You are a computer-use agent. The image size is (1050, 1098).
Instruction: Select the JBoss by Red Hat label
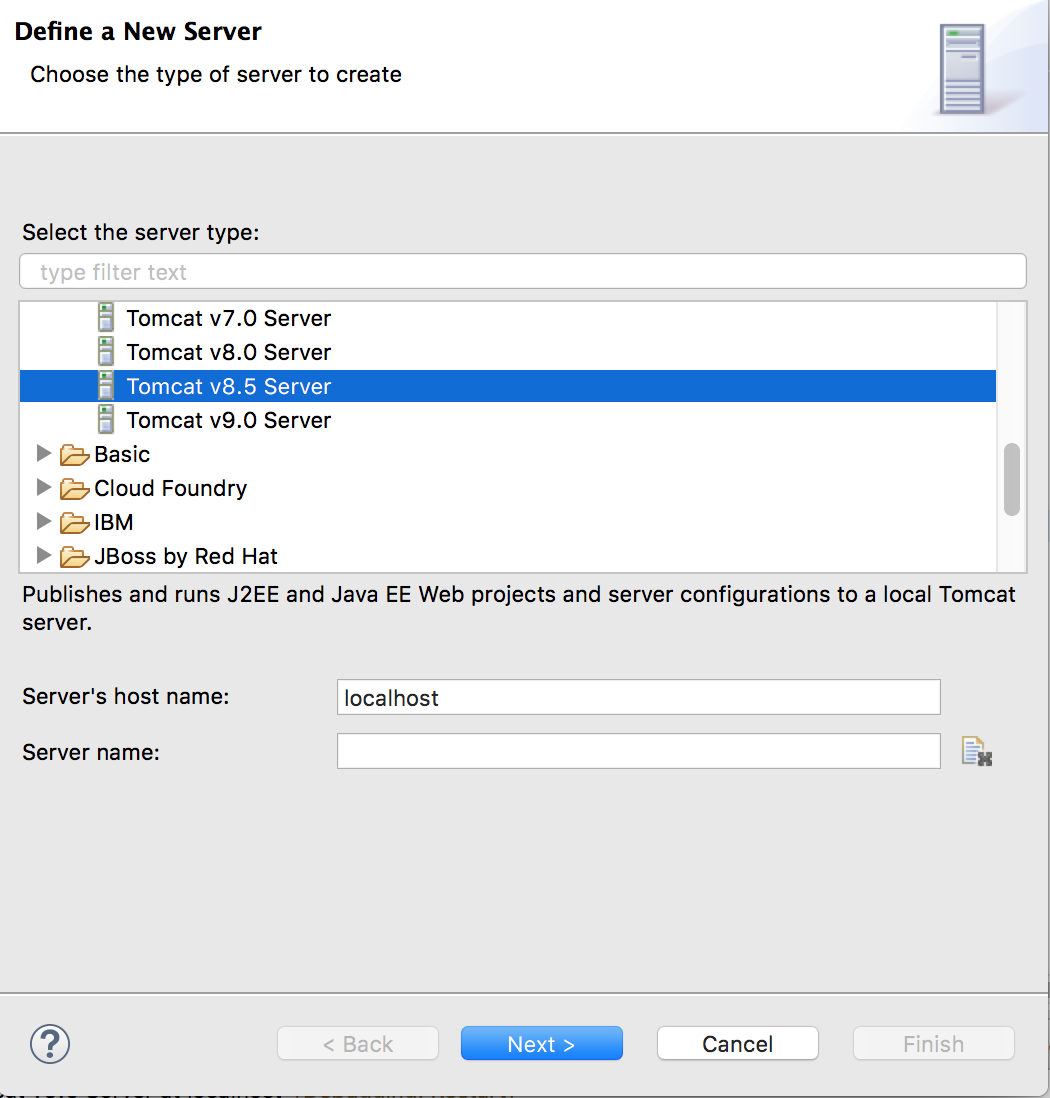coord(186,556)
